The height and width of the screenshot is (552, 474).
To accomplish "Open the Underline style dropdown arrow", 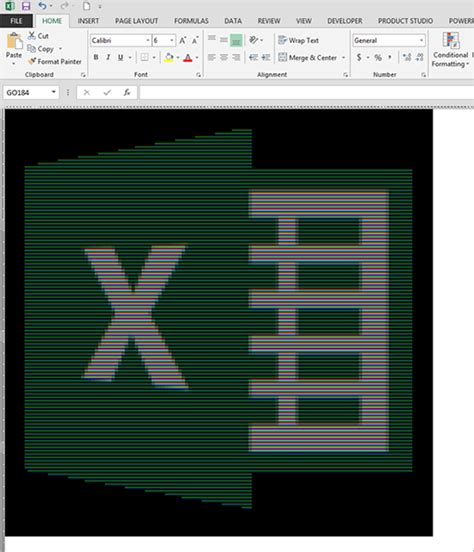I will [130, 57].
